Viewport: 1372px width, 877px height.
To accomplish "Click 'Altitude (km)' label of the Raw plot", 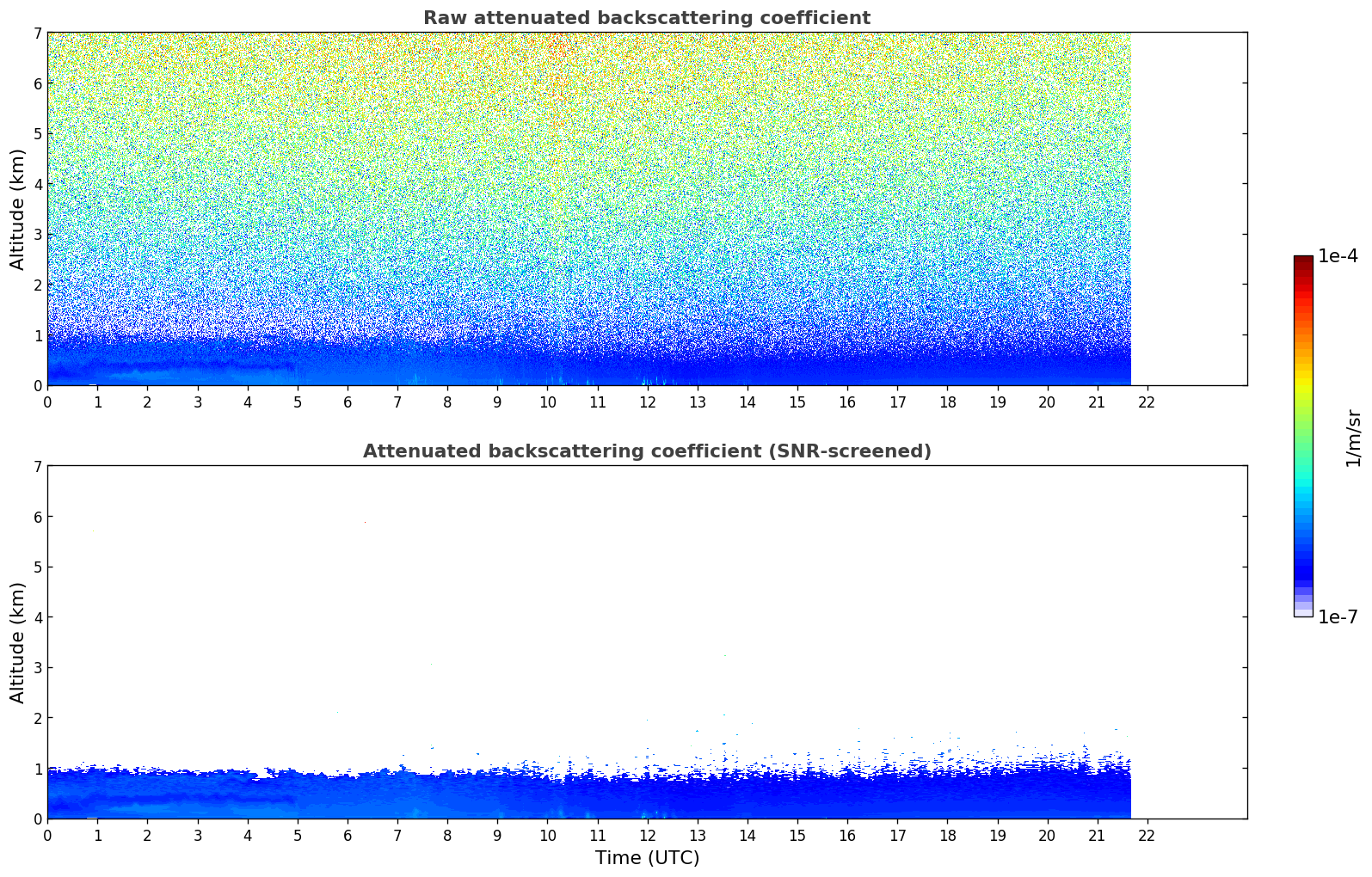I will (18, 209).
